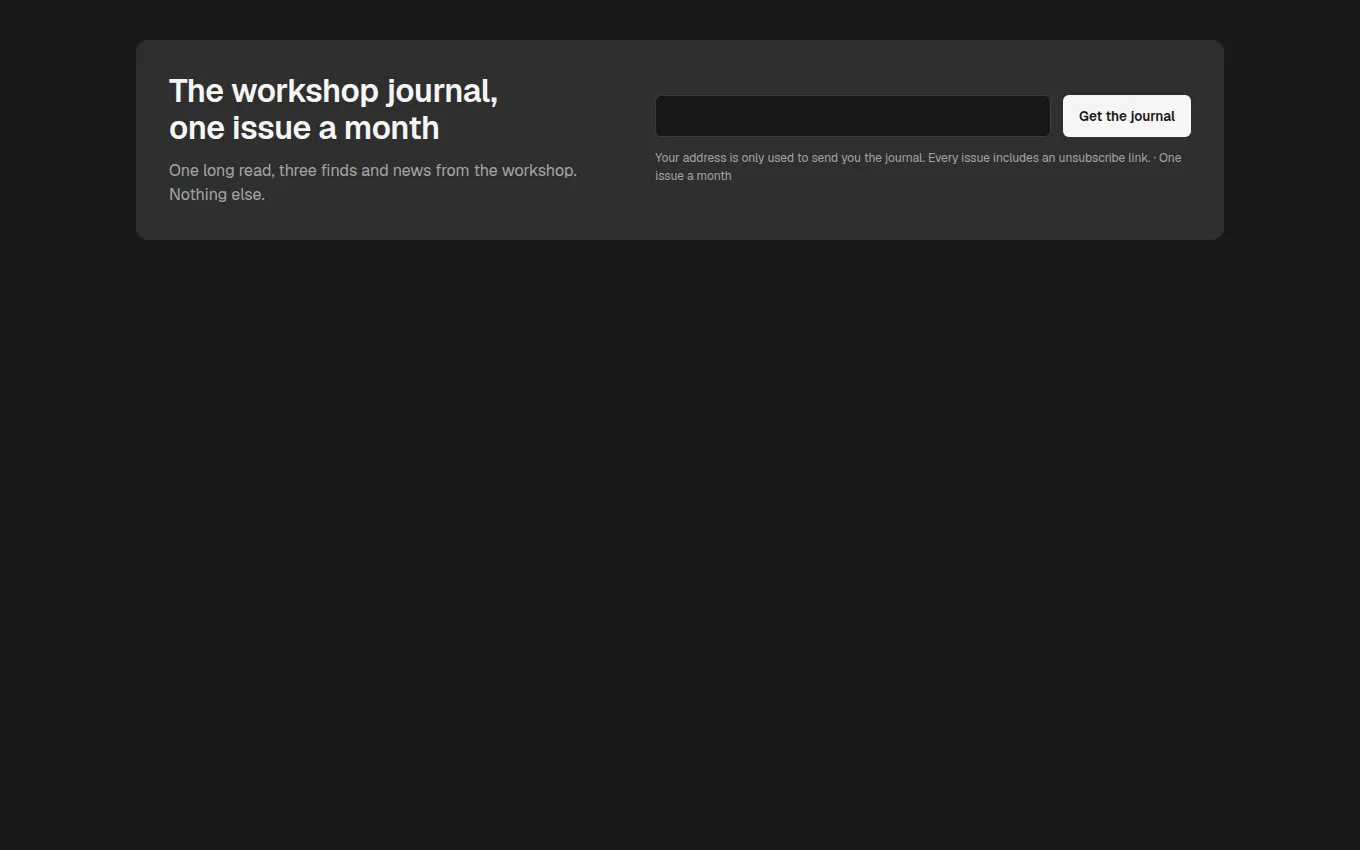
Task: Click the "Your address is only used" privacy note
Action: point(918,167)
